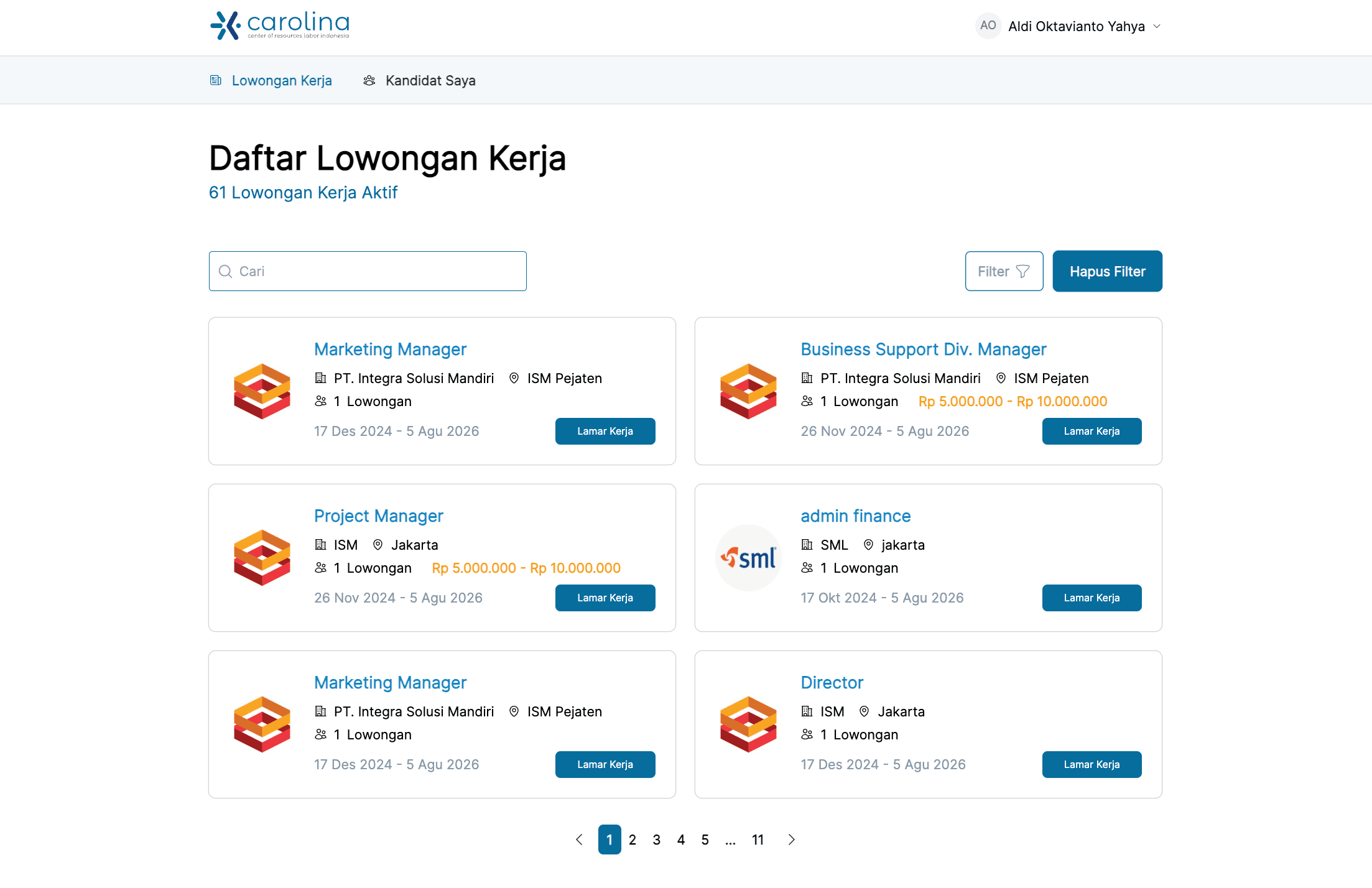Click the Aldi Oktavianto Yahya user name

point(1077,26)
